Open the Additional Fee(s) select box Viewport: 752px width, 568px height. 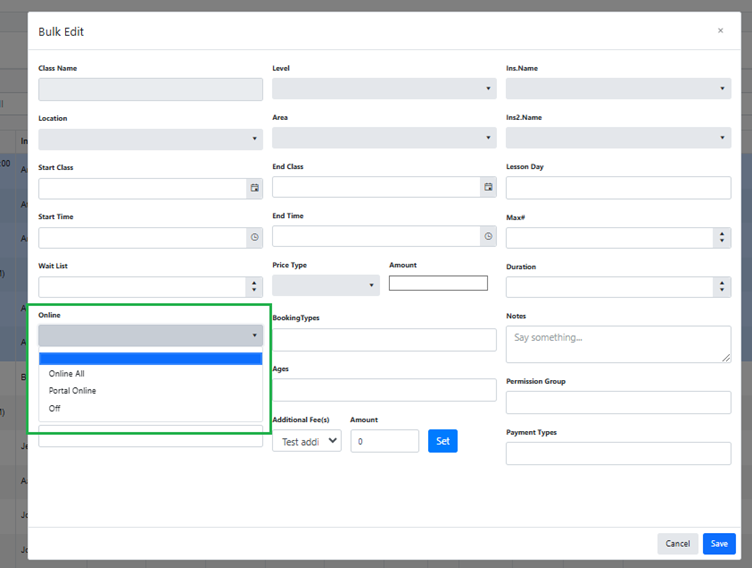pos(306,441)
